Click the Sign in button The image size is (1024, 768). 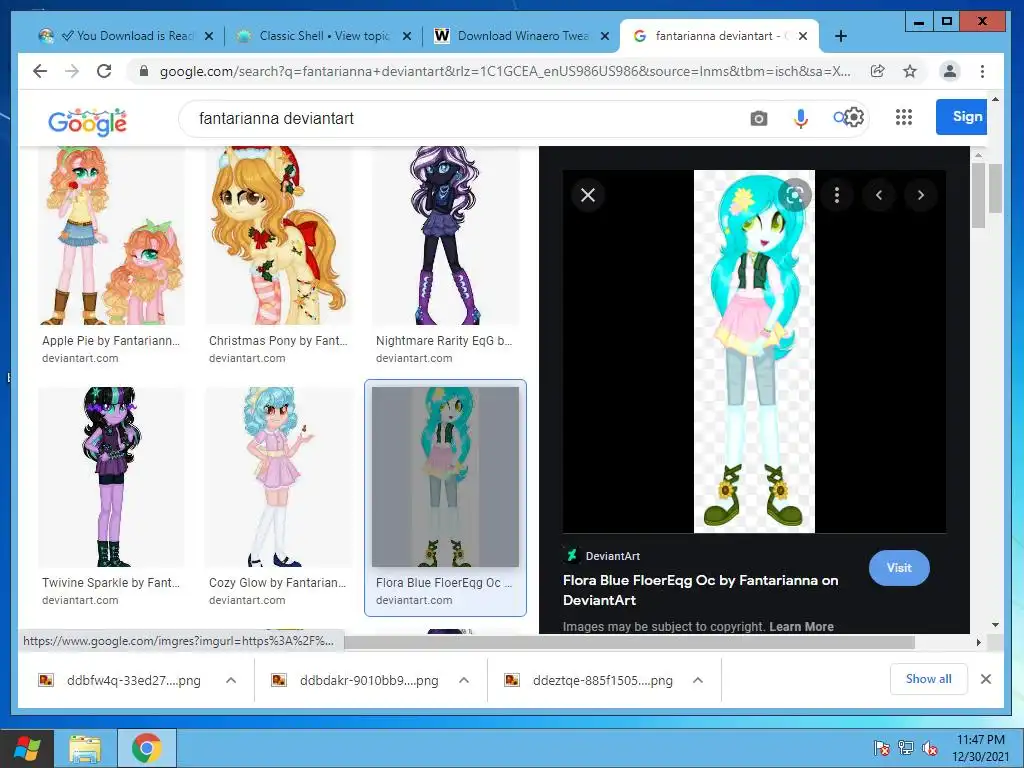[x=961, y=117]
